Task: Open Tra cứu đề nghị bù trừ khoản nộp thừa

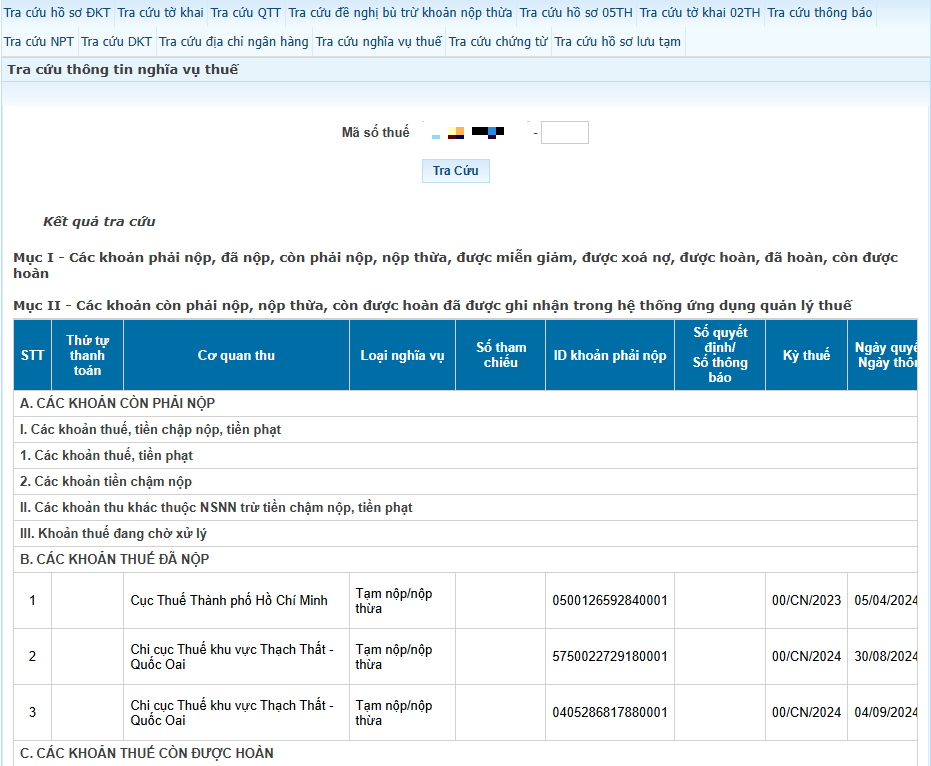Action: pos(400,13)
